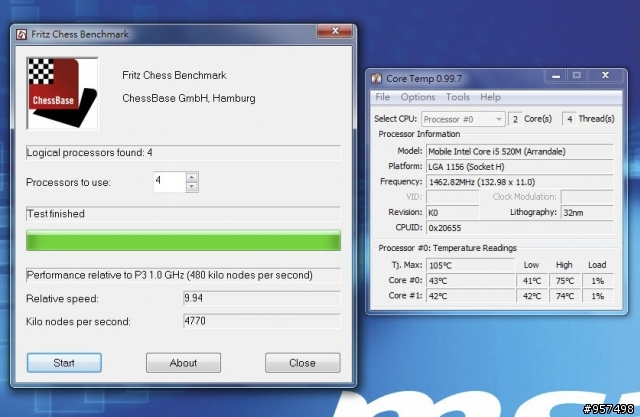Expand the Select CPU Processor #0 dropdown
Image resolution: width=640 pixels, height=417 pixels.
[x=463, y=119]
